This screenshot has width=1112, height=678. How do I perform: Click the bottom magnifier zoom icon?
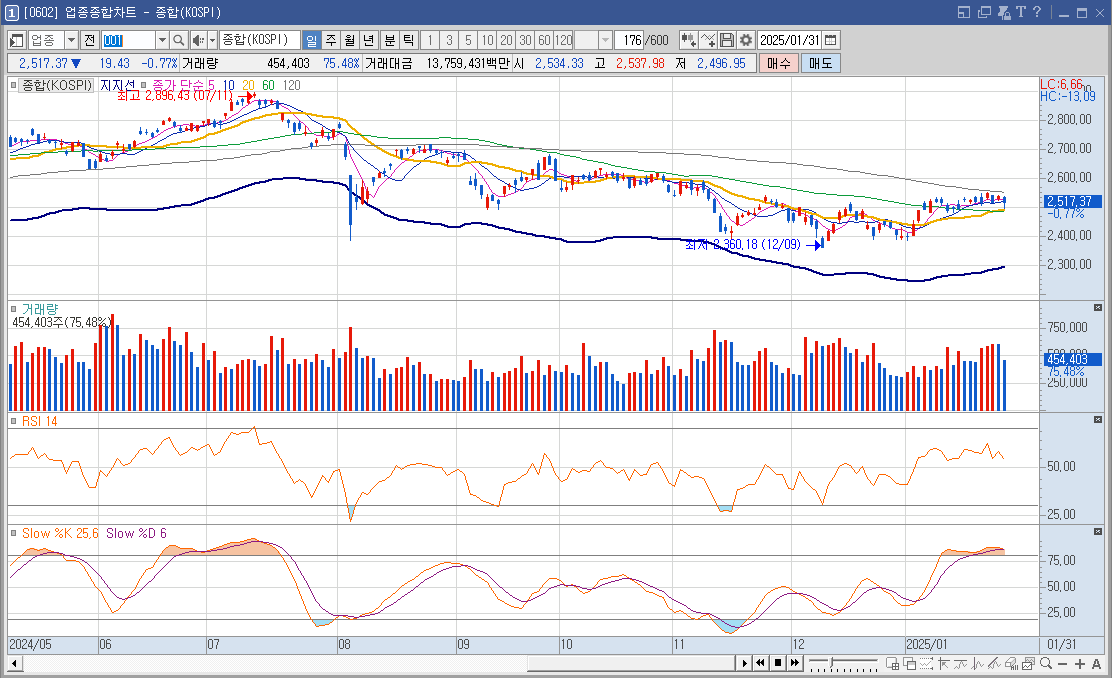[x=1045, y=664]
